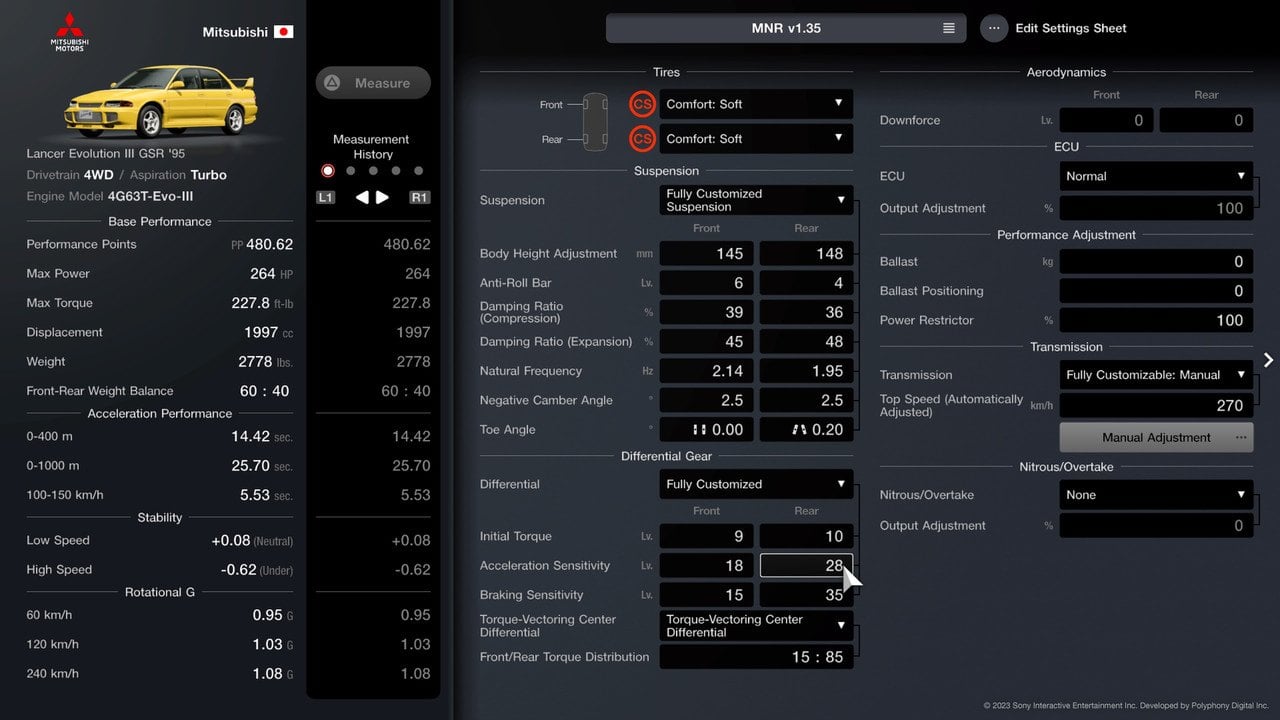This screenshot has width=1280, height=720.
Task: Edit rear Natural Frequency 1.95
Action: pyautogui.click(x=806, y=371)
